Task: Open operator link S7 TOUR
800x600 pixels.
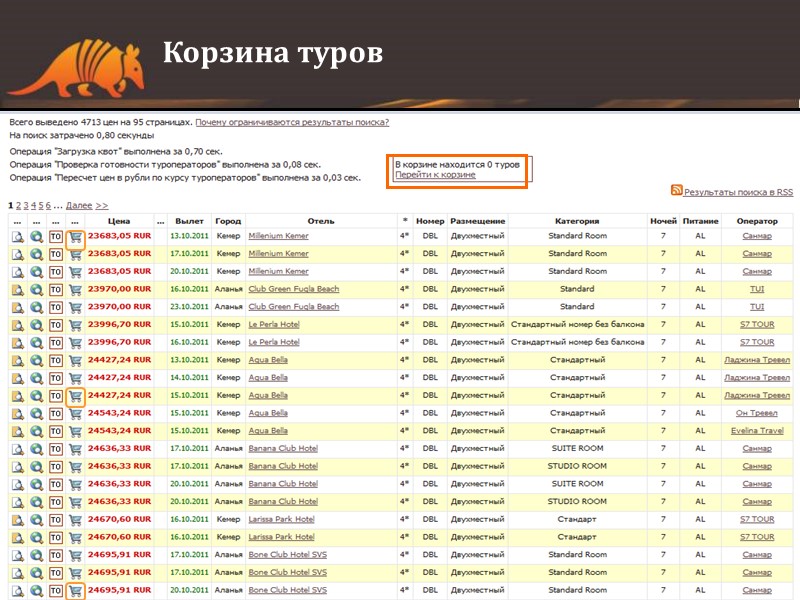Action: coord(758,325)
